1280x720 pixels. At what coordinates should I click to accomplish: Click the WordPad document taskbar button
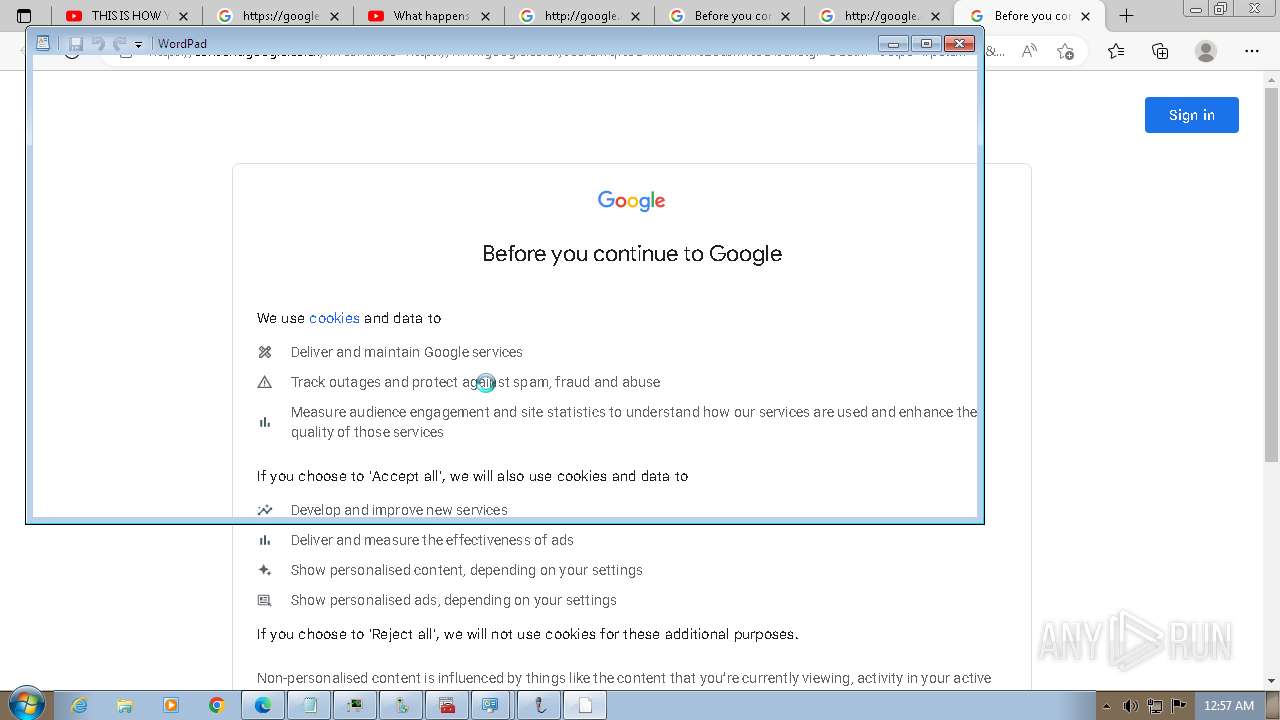(585, 705)
